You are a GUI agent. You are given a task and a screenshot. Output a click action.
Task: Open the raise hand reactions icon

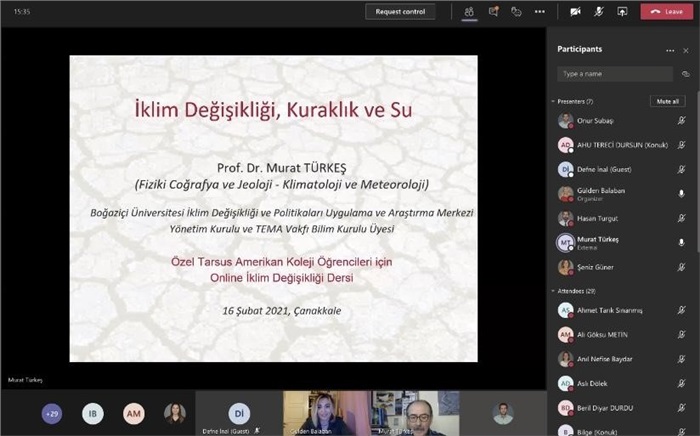516,12
